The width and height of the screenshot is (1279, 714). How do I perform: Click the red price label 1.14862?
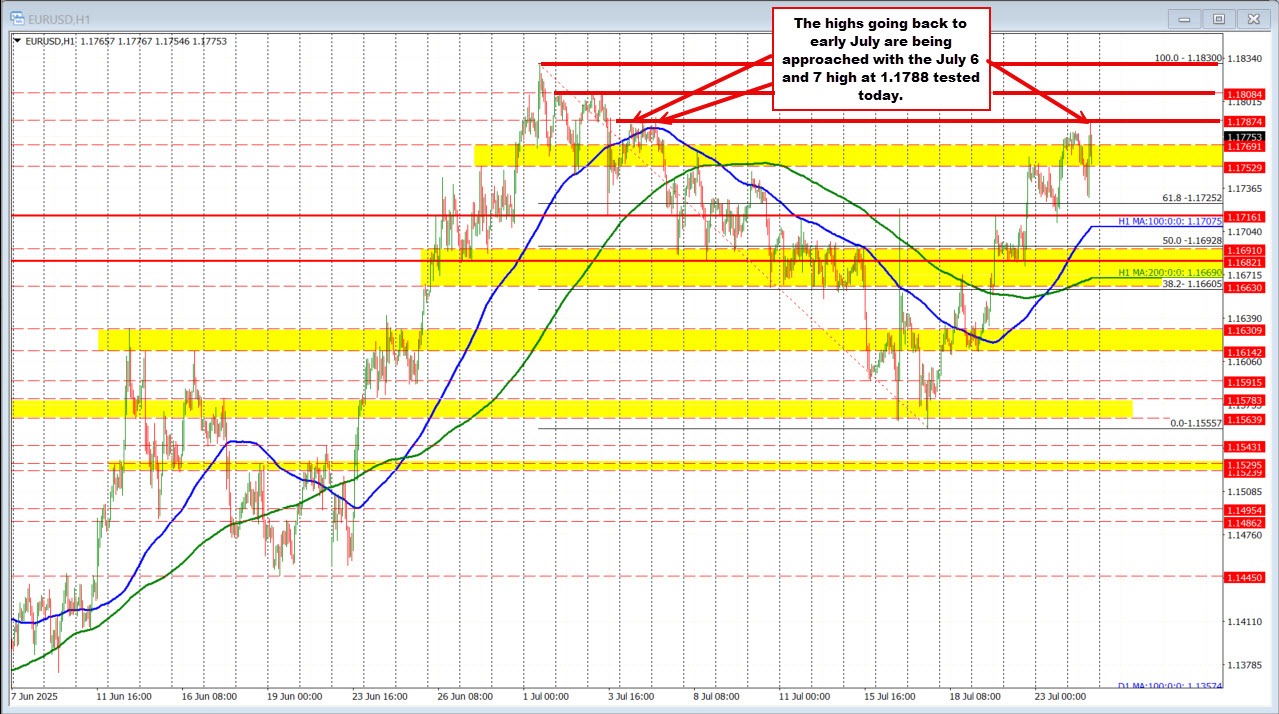point(1245,523)
